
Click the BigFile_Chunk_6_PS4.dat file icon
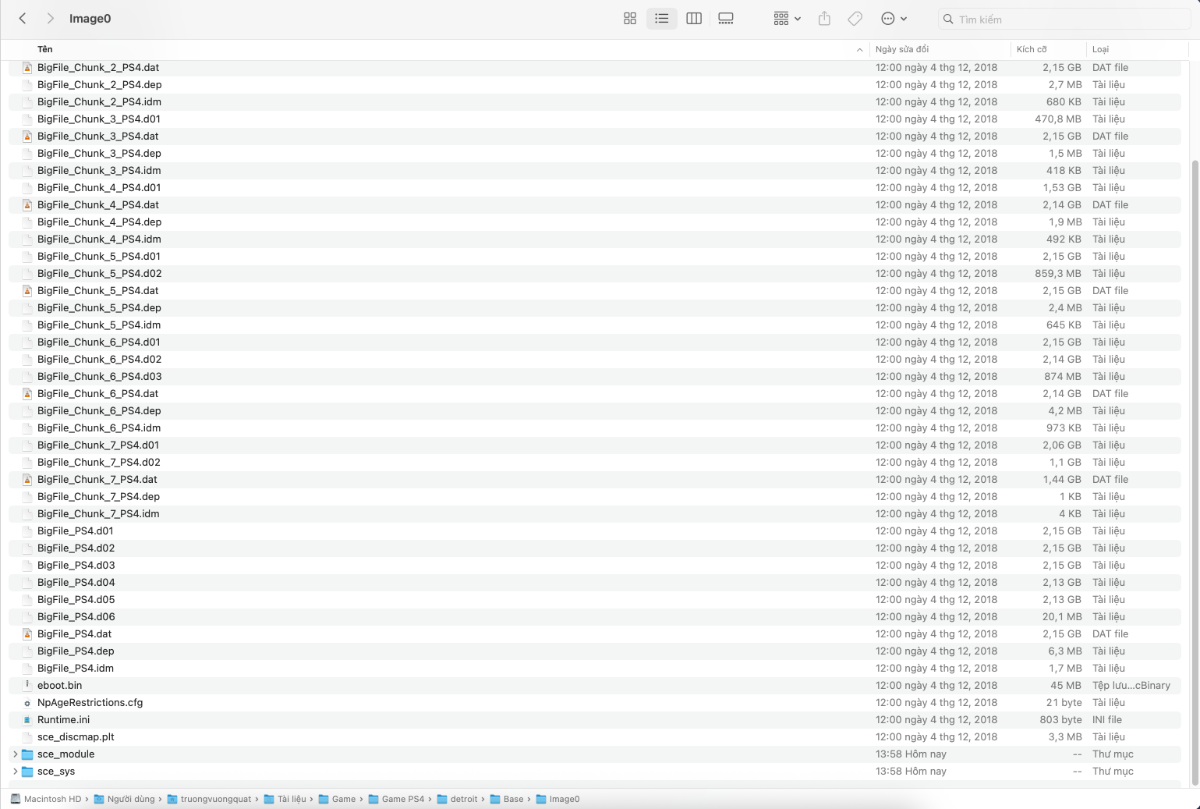tap(27, 394)
